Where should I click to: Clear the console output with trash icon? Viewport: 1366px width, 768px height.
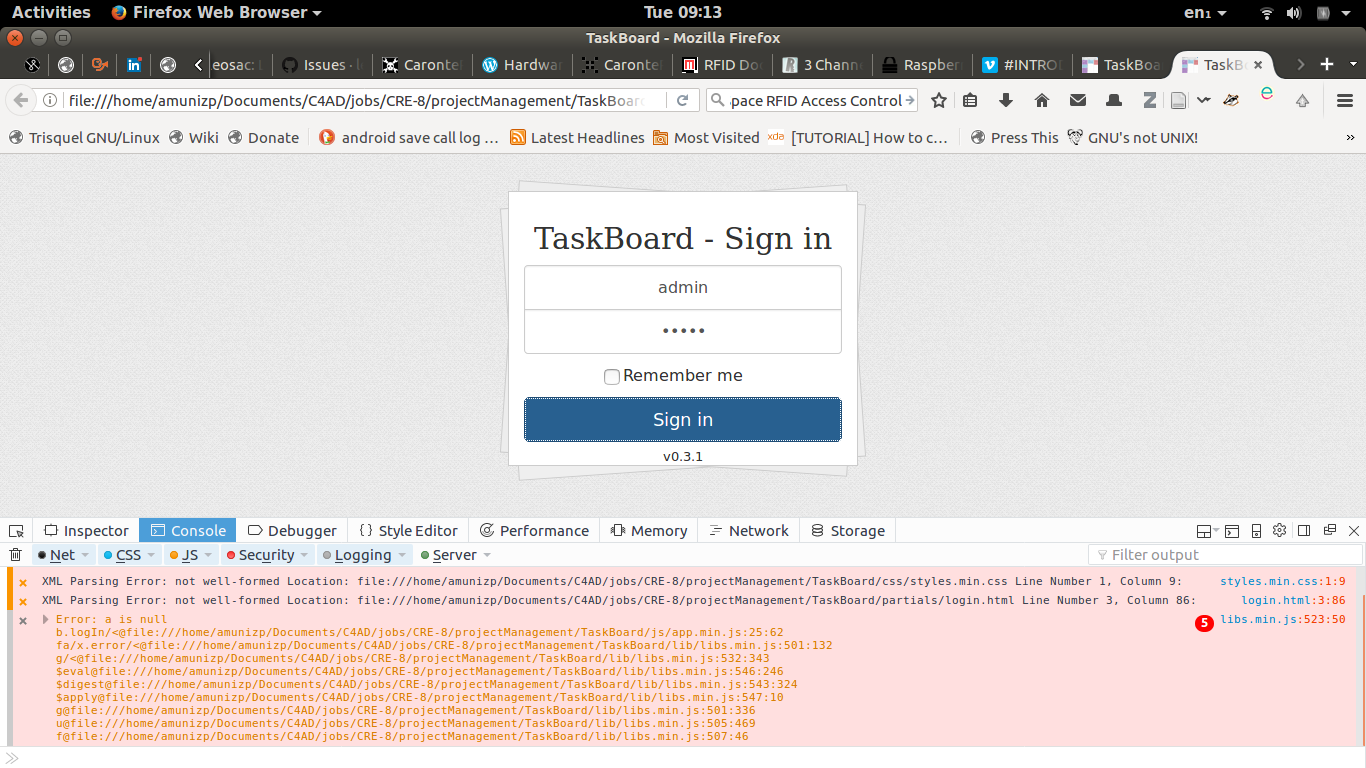tap(15, 554)
